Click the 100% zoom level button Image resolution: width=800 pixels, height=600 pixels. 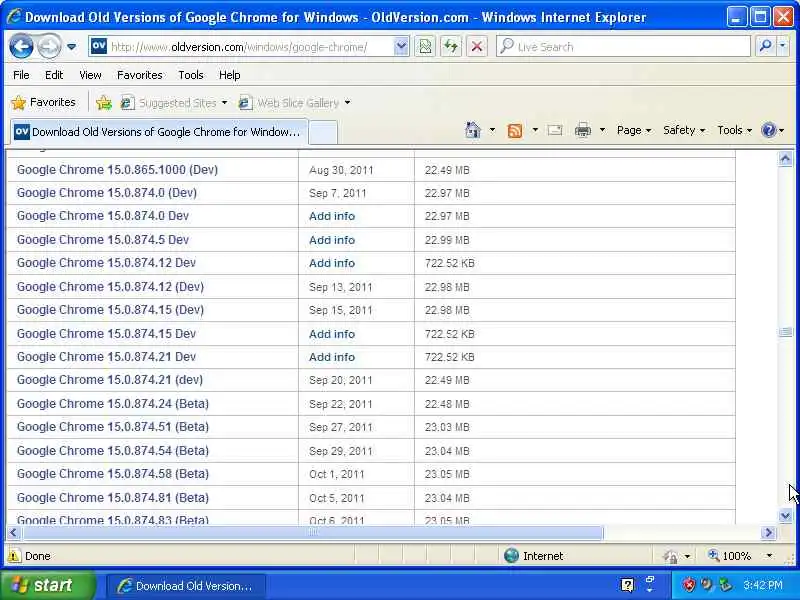[730, 556]
